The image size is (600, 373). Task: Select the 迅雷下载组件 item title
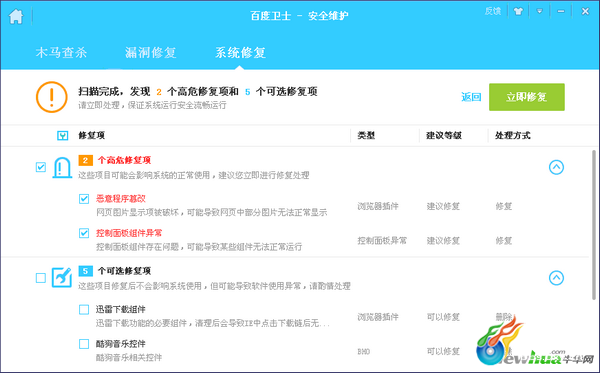pyautogui.click(x=121, y=309)
